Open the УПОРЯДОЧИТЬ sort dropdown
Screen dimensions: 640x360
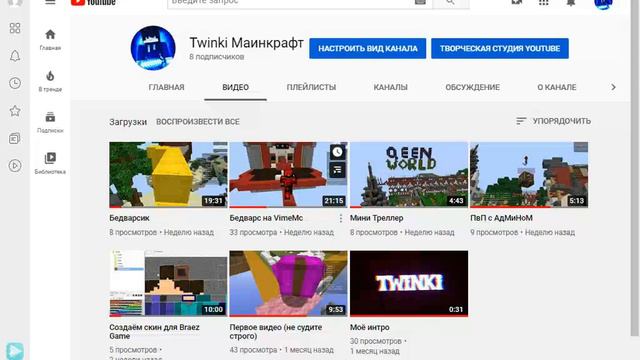553,121
